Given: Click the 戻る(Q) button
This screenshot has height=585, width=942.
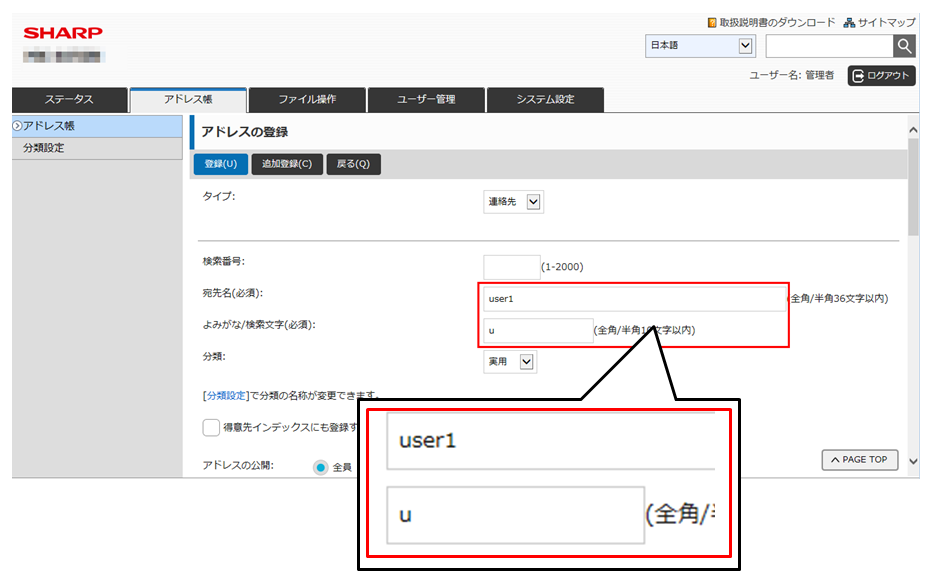Looking at the screenshot, I should click(x=353, y=164).
